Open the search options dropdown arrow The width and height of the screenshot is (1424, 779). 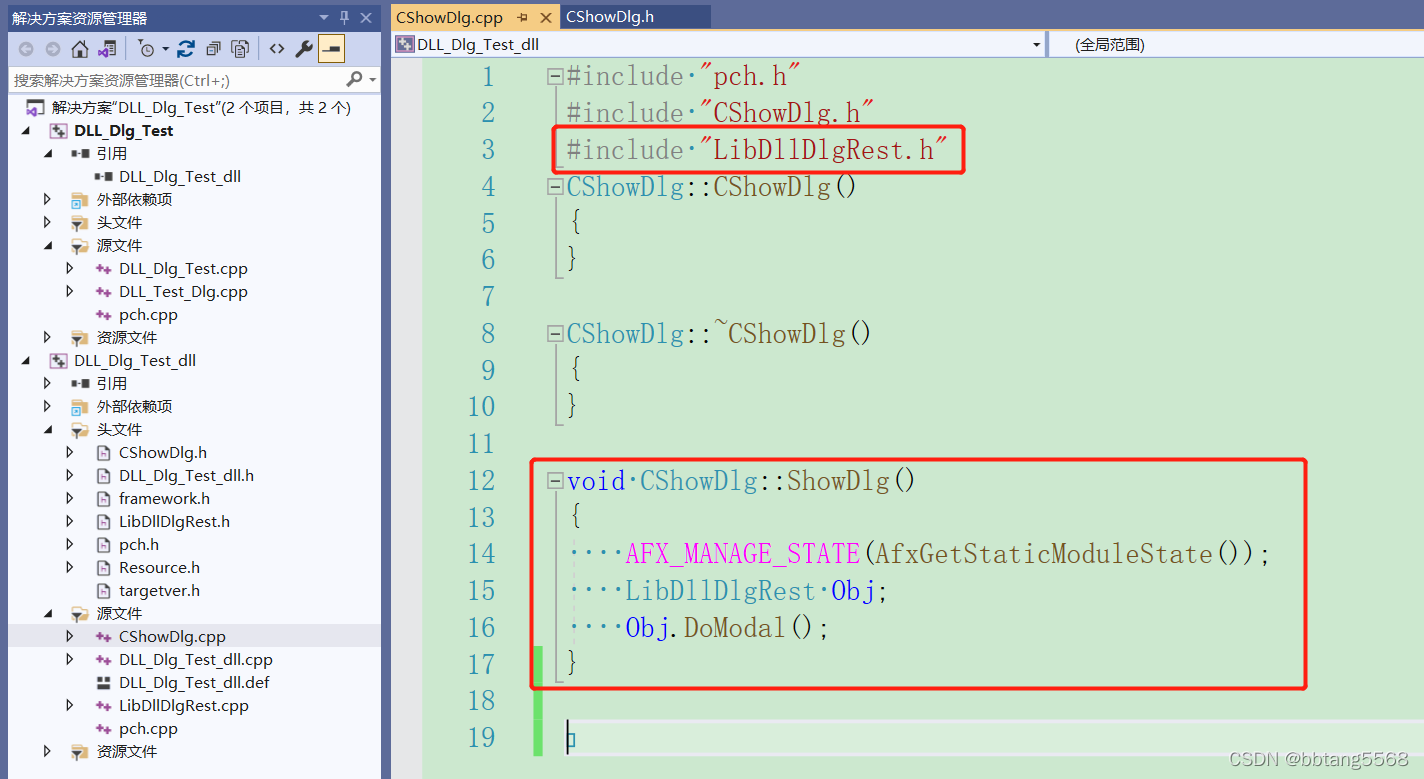[x=373, y=80]
